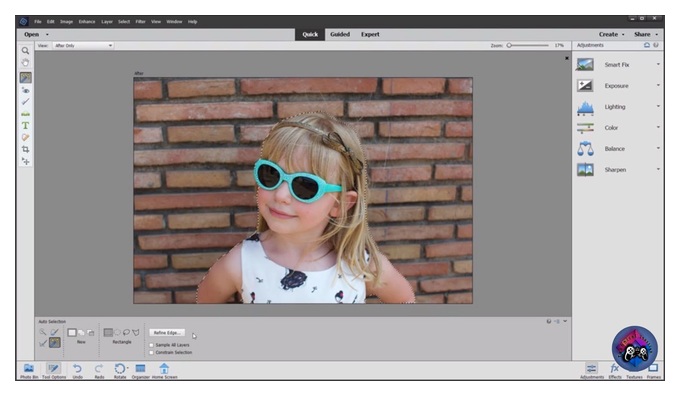Expand the Sharpen adjustment
The width and height of the screenshot is (680, 396).
pos(658,169)
